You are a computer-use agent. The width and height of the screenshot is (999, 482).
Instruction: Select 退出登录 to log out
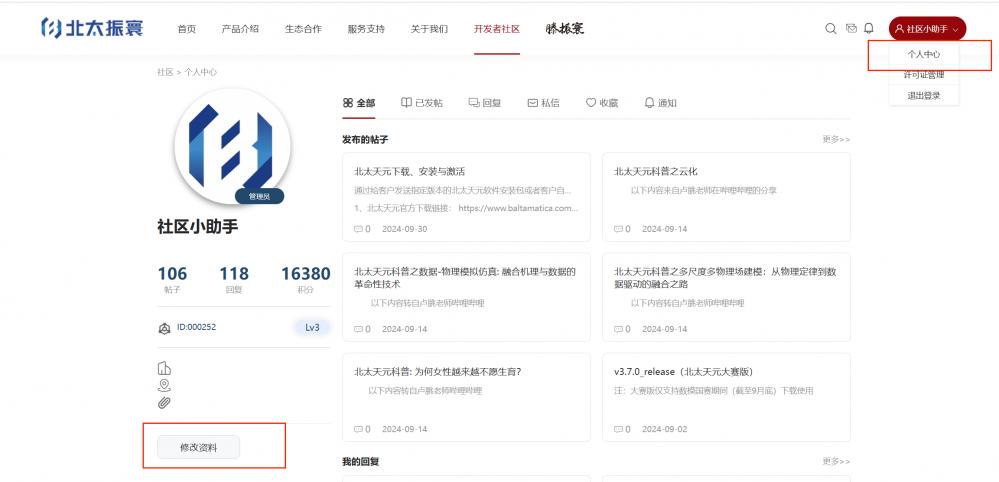[x=923, y=96]
